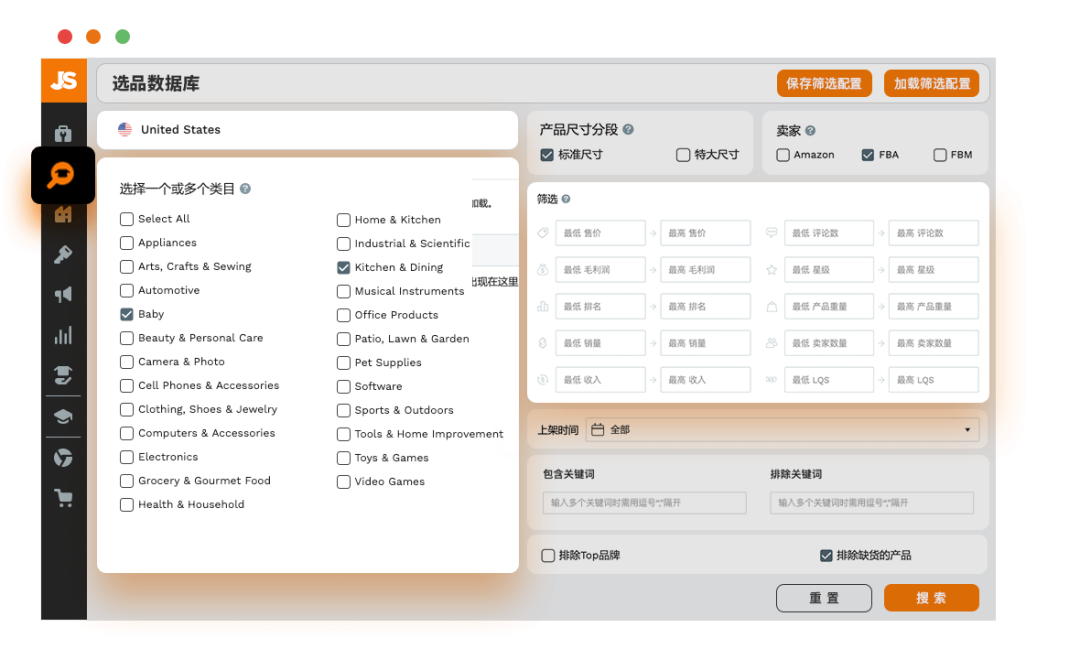Focus the 最高 收入 input field
Image resolution: width=1080 pixels, height=649 pixels.
click(705, 380)
